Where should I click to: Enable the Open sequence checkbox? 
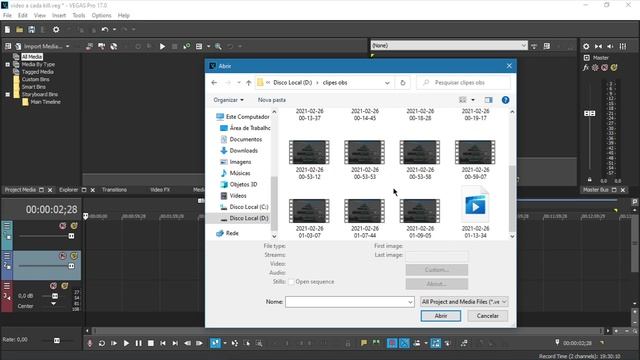click(x=291, y=282)
